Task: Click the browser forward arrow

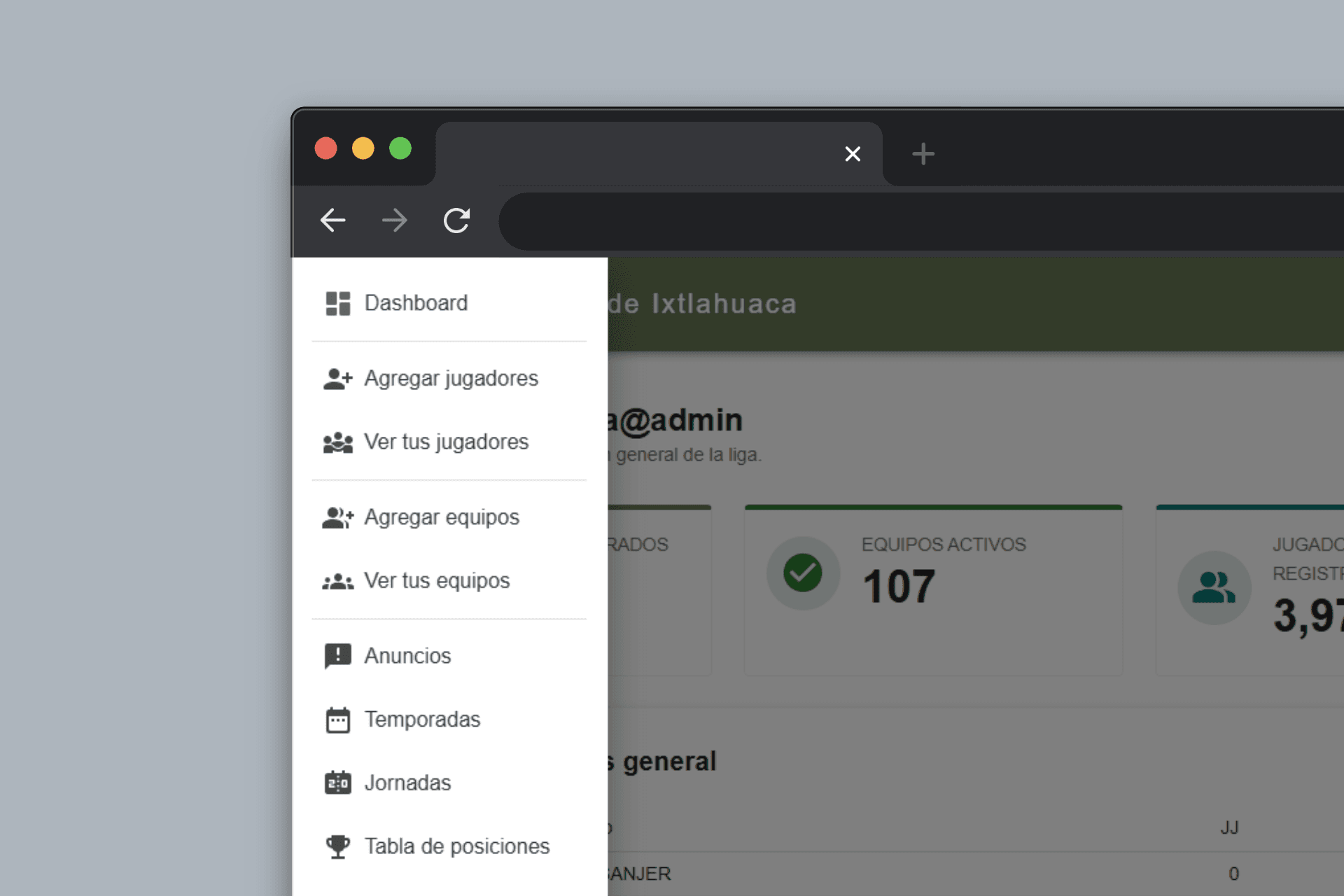Action: click(395, 220)
